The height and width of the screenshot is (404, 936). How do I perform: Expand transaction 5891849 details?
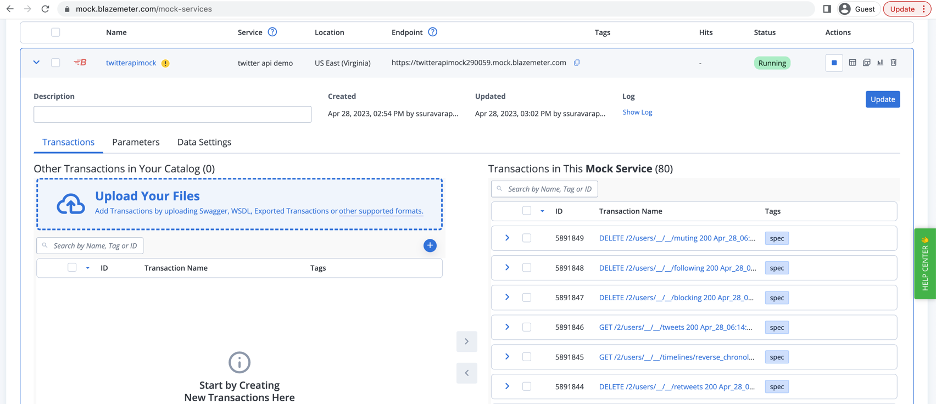pyautogui.click(x=507, y=238)
